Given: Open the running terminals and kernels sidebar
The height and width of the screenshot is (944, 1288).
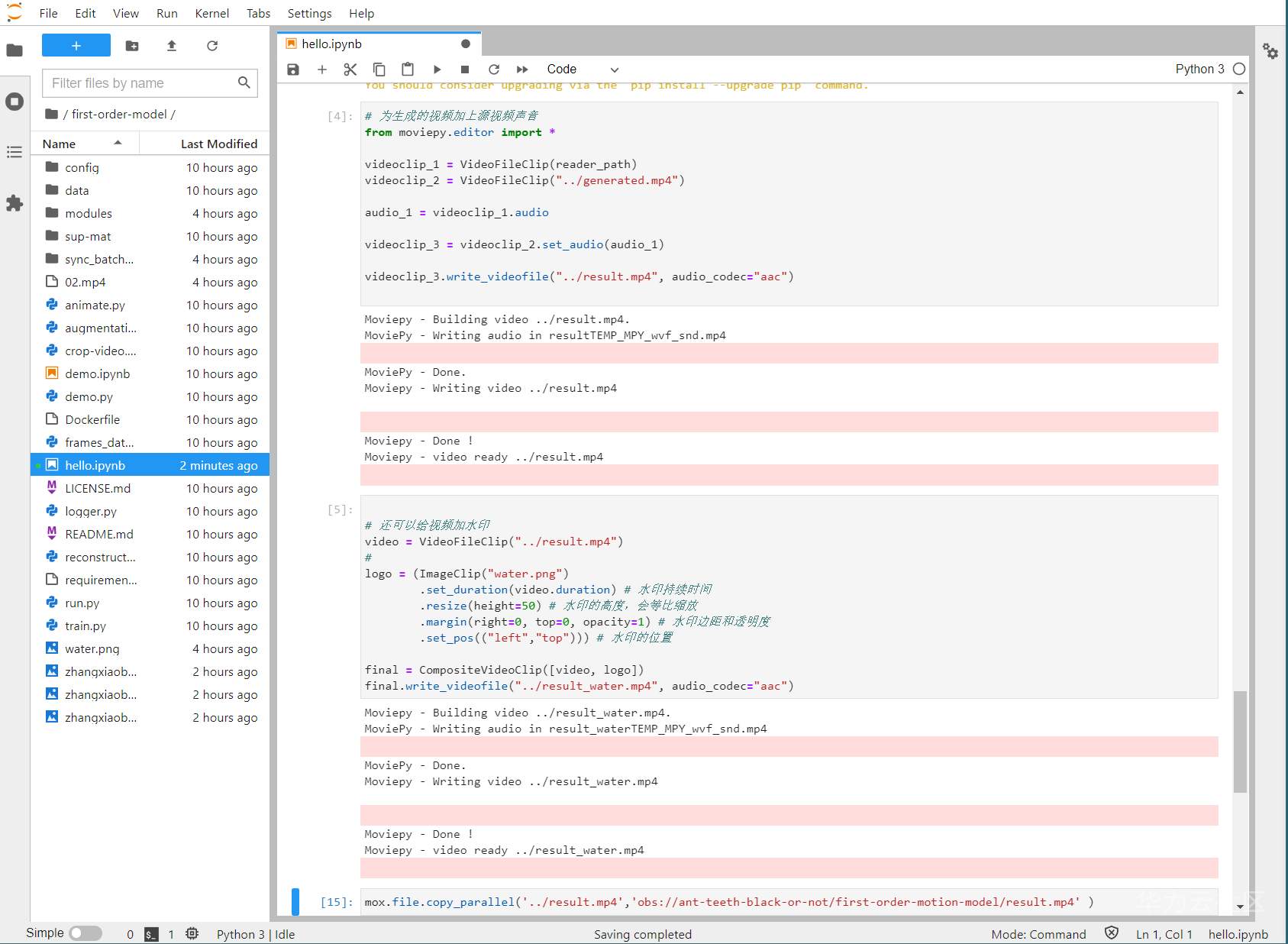Looking at the screenshot, I should tap(15, 102).
